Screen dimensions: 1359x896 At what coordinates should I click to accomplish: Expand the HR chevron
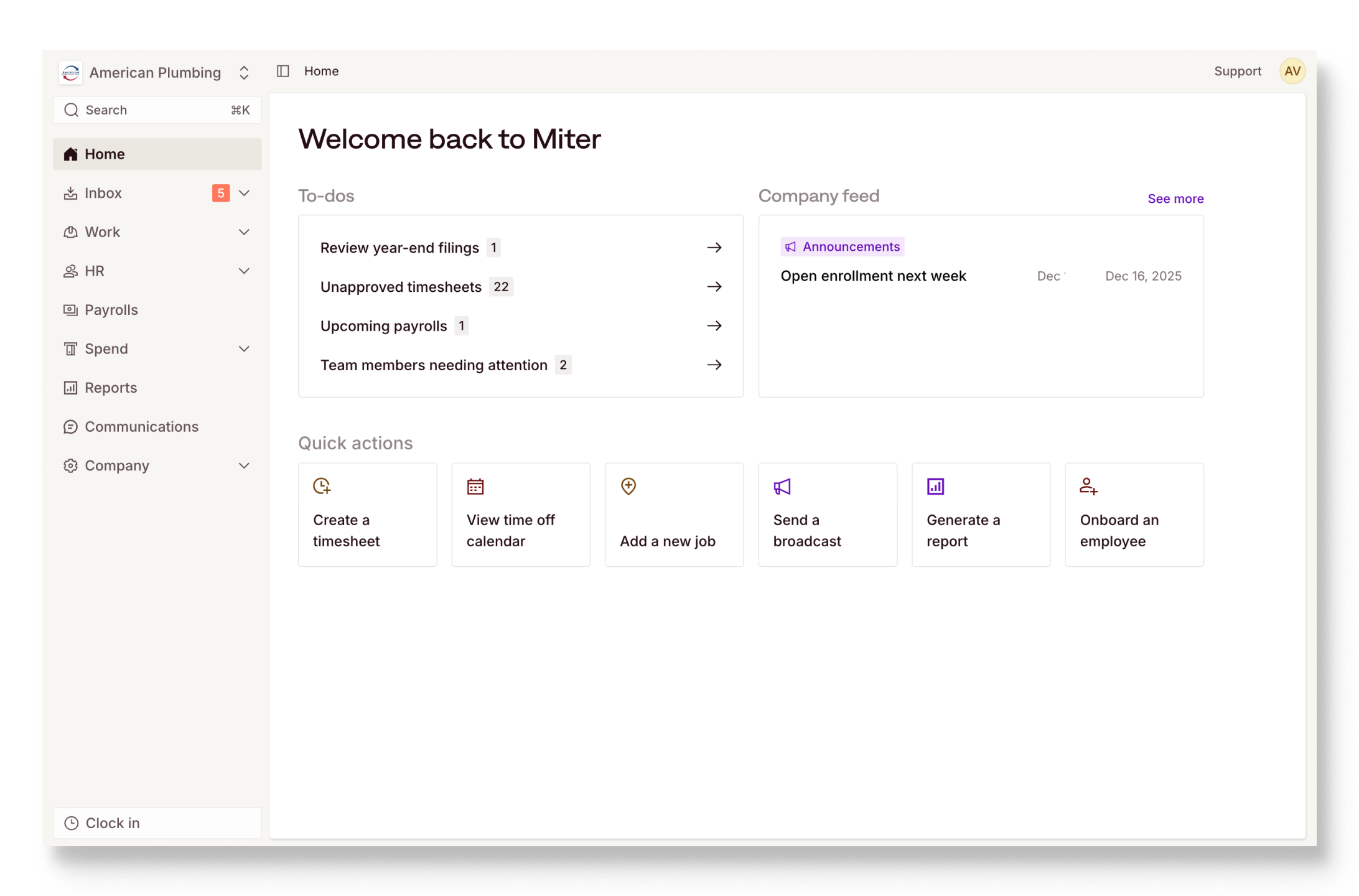(x=244, y=271)
